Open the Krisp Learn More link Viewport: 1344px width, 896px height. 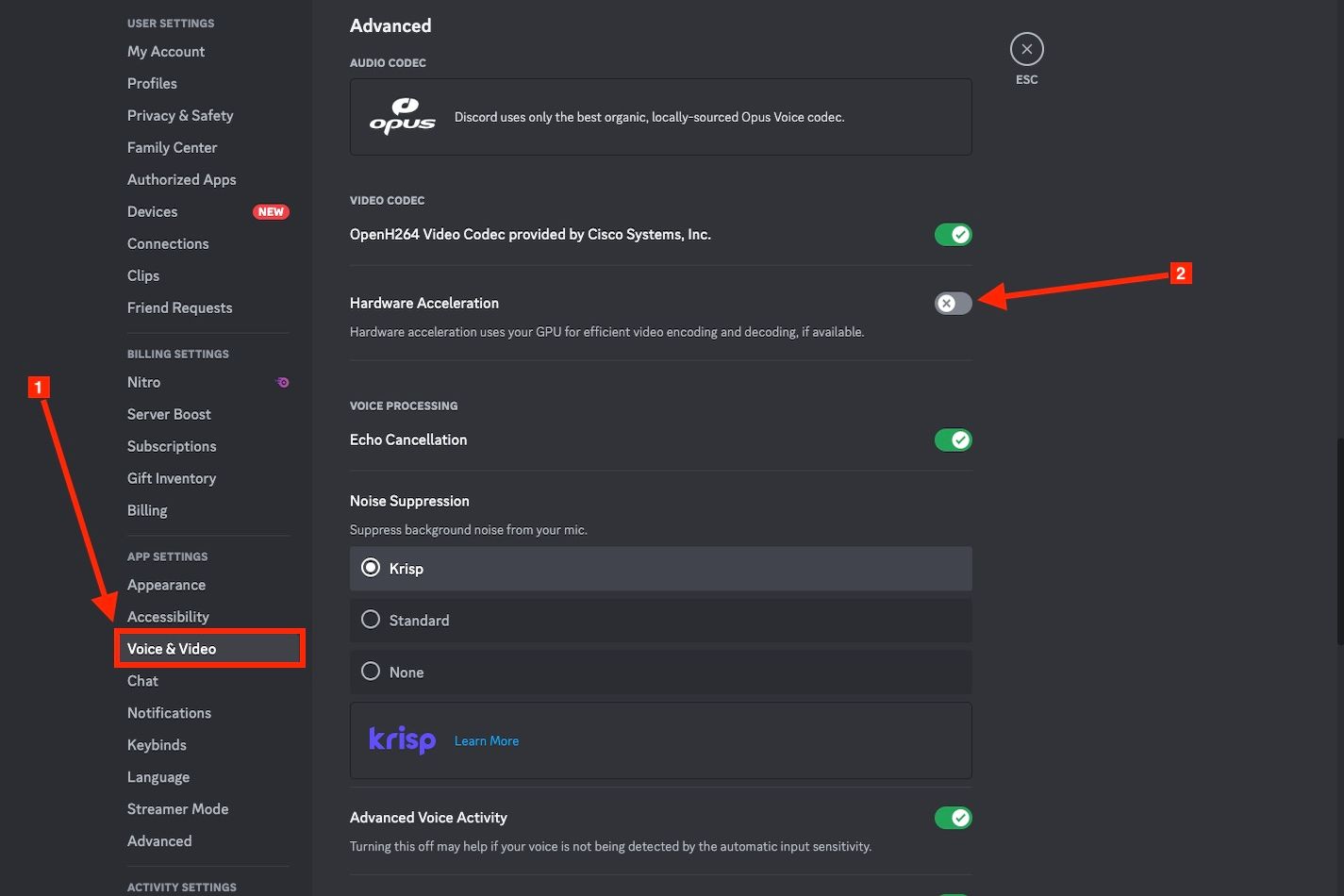pyautogui.click(x=486, y=740)
